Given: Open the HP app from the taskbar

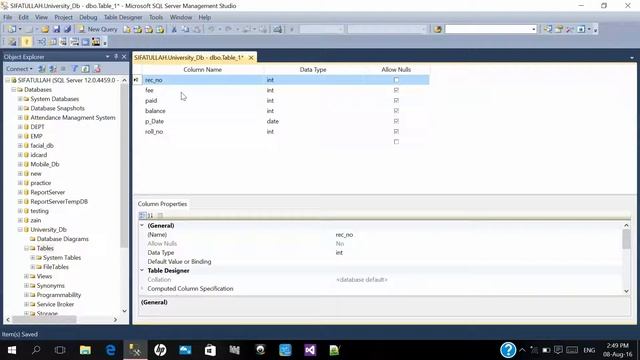Looking at the screenshot, I should point(160,350).
